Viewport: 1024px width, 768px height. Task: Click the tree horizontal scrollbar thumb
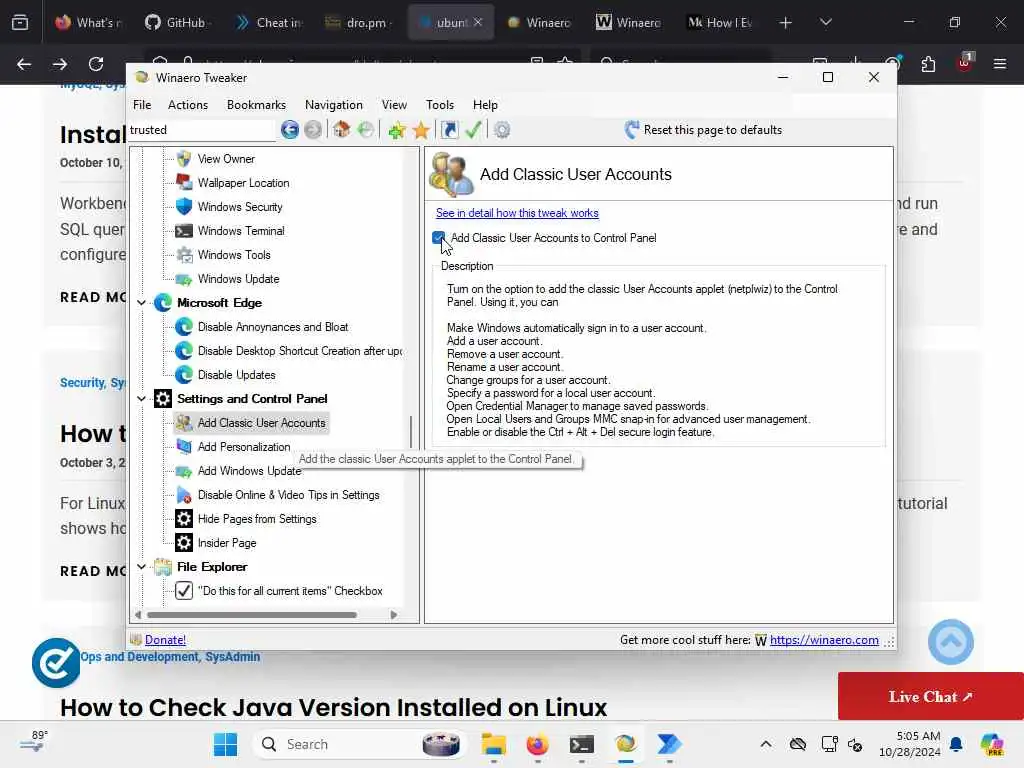pos(252,615)
